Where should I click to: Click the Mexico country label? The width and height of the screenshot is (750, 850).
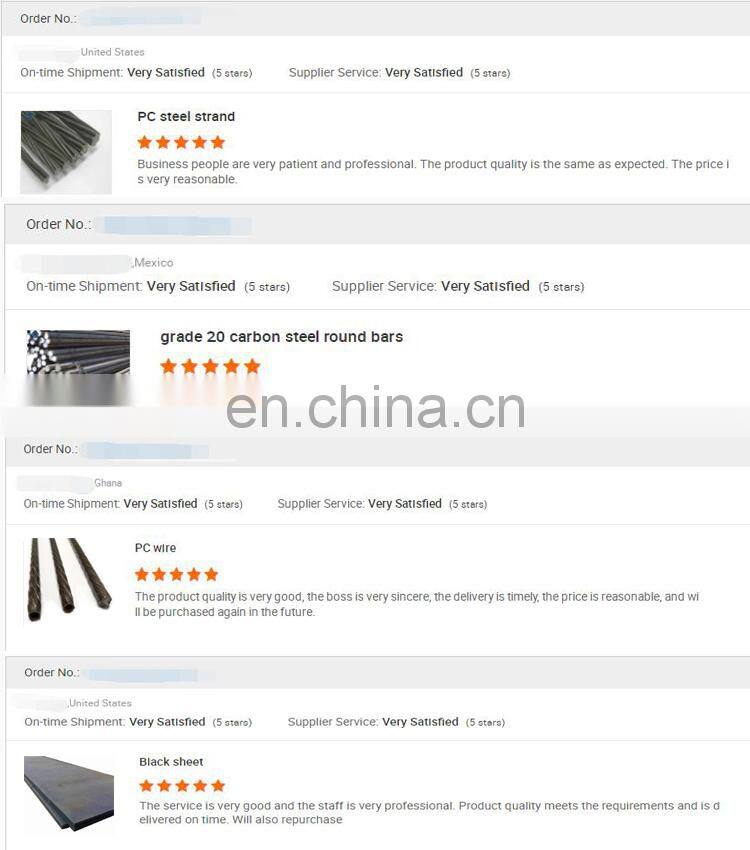click(x=154, y=263)
